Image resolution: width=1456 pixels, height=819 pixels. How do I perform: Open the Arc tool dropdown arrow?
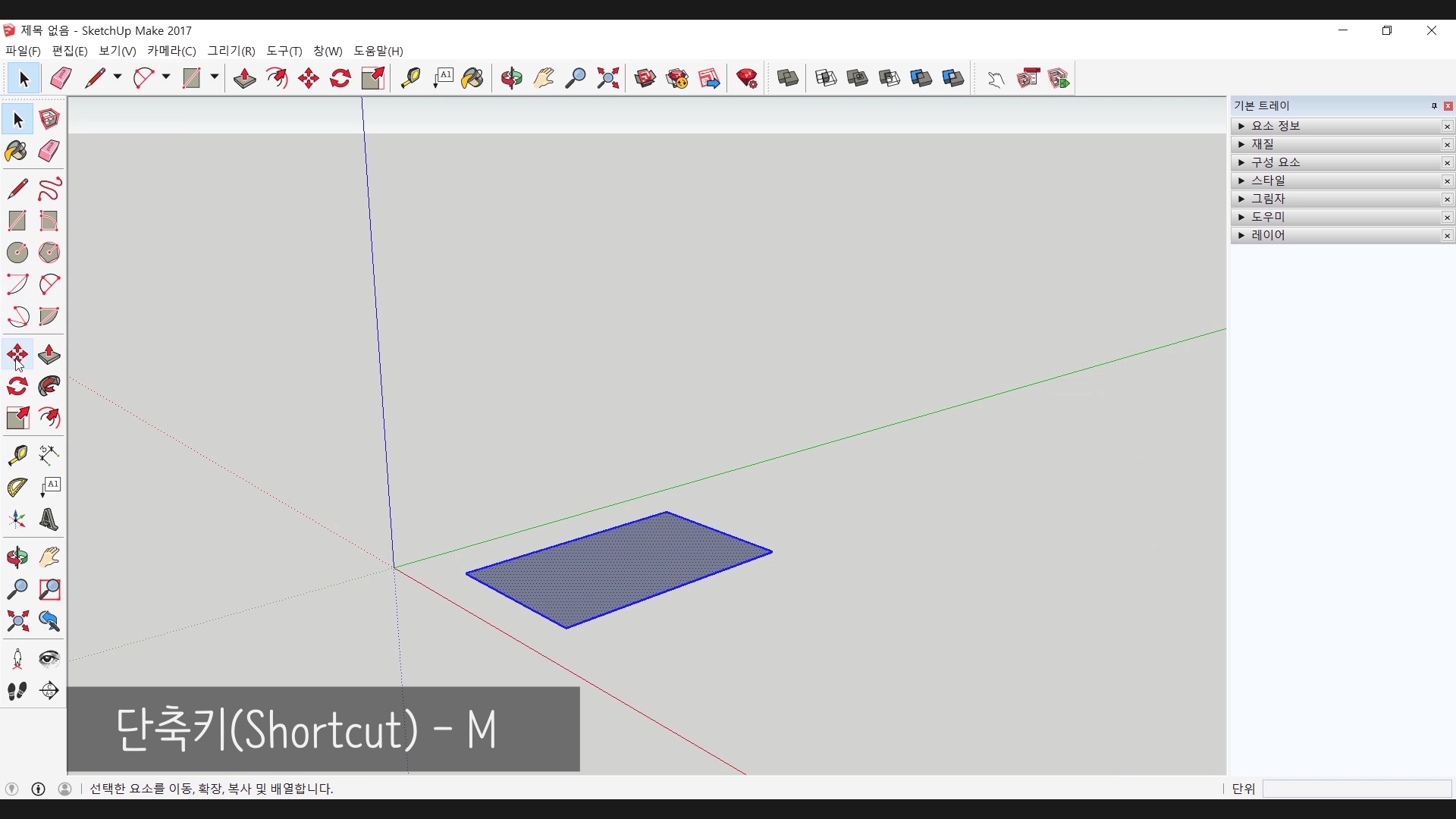tap(166, 77)
